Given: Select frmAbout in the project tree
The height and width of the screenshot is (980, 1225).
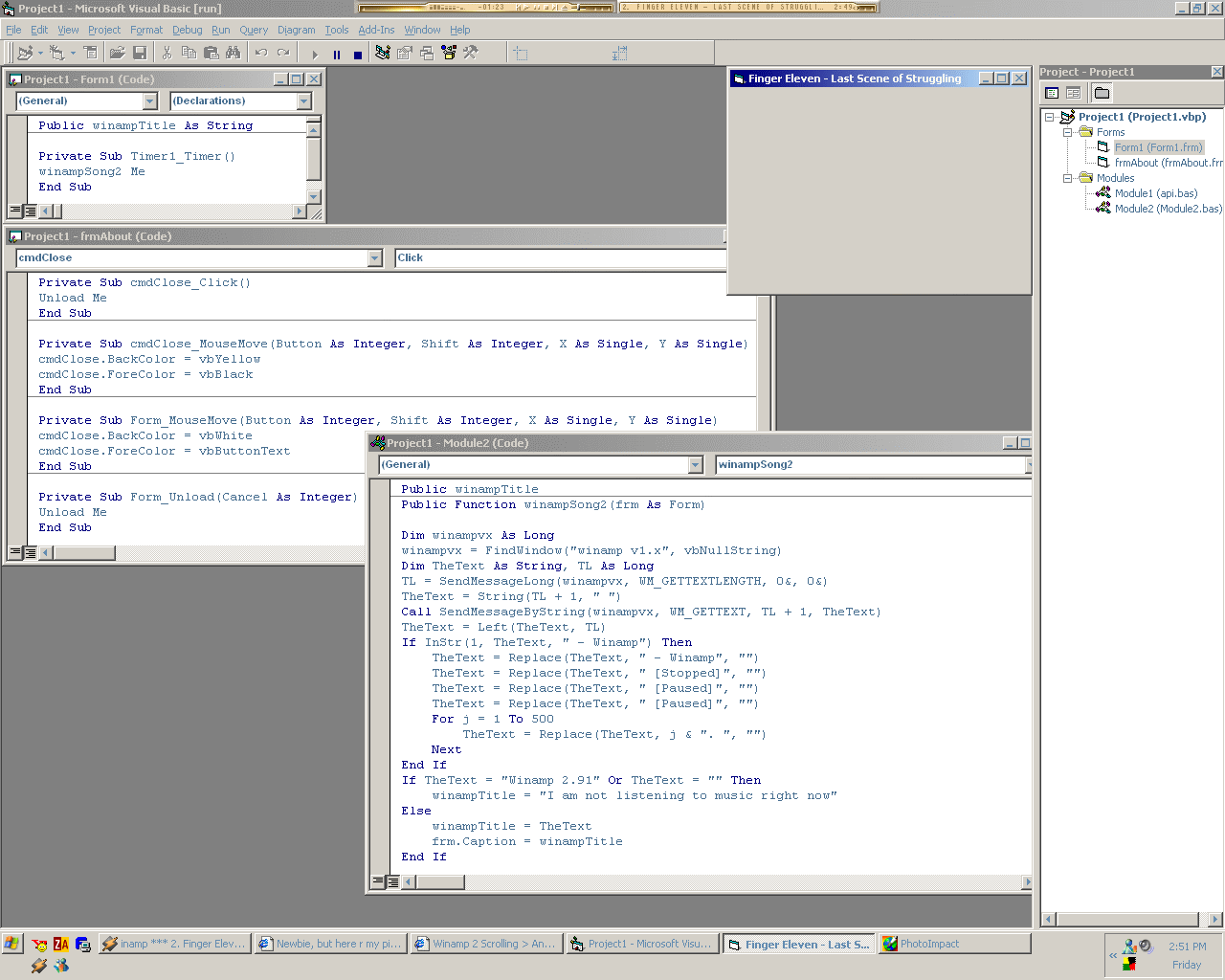Looking at the screenshot, I should point(1169,163).
